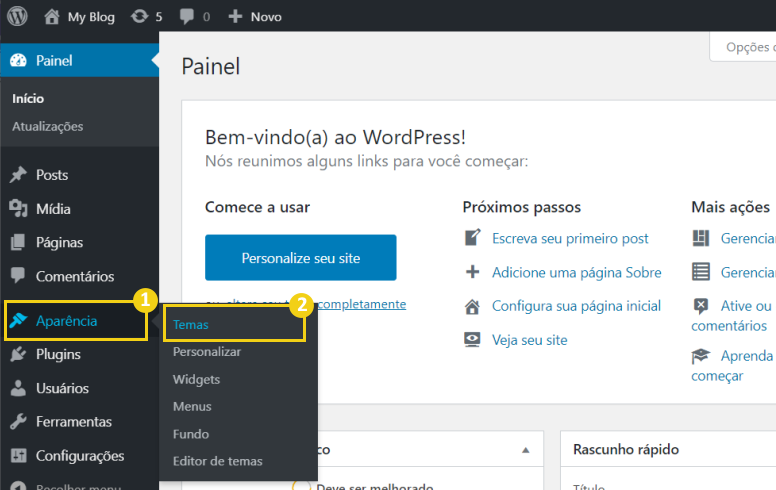Click the Páginas pages icon
Image resolution: width=776 pixels, height=490 pixels.
18,242
